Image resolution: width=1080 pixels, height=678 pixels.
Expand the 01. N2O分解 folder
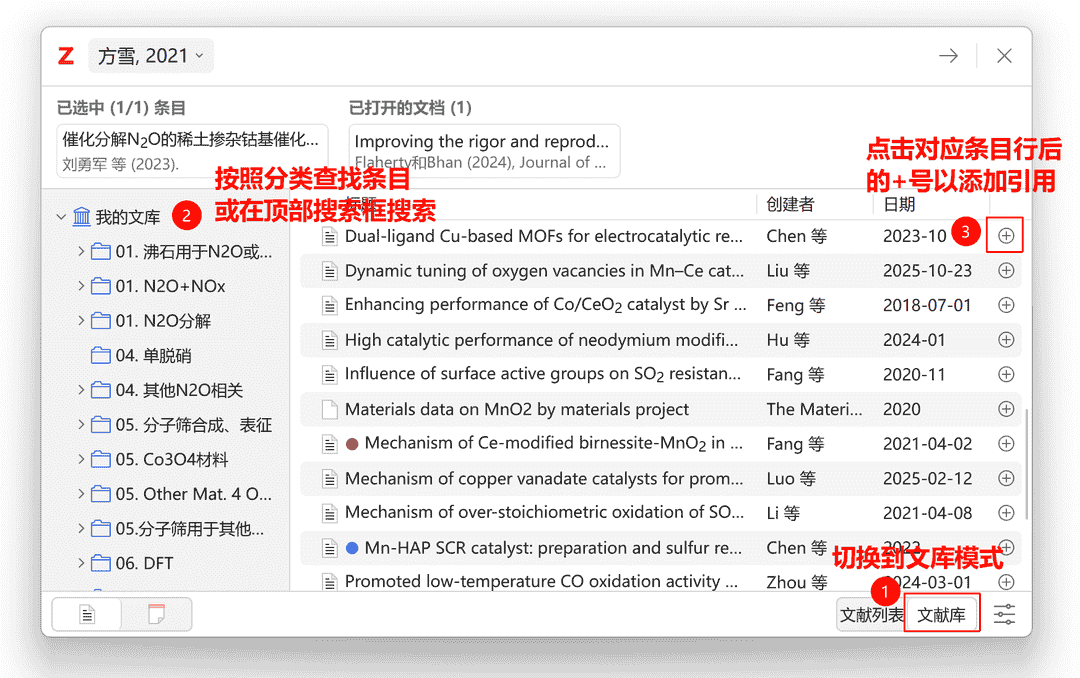(x=81, y=321)
